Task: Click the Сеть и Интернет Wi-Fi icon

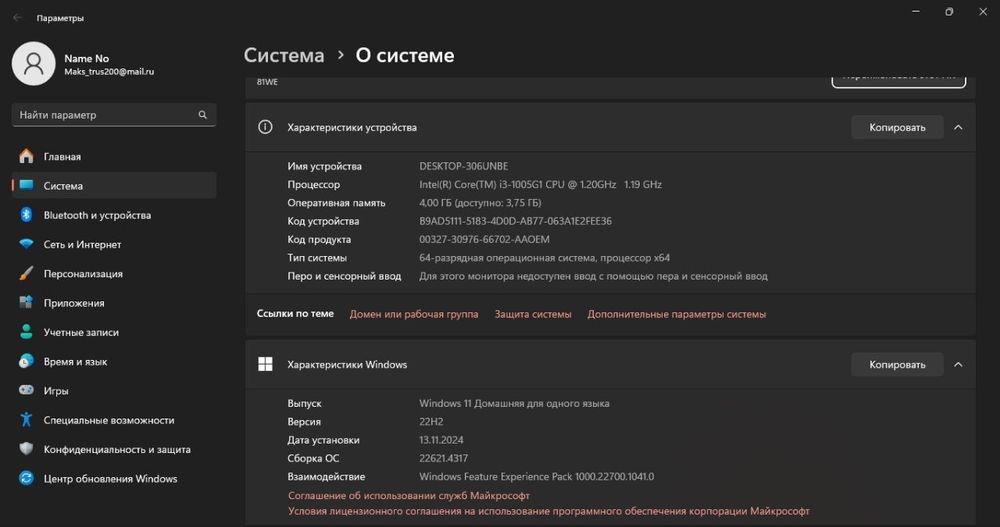Action: click(26, 244)
